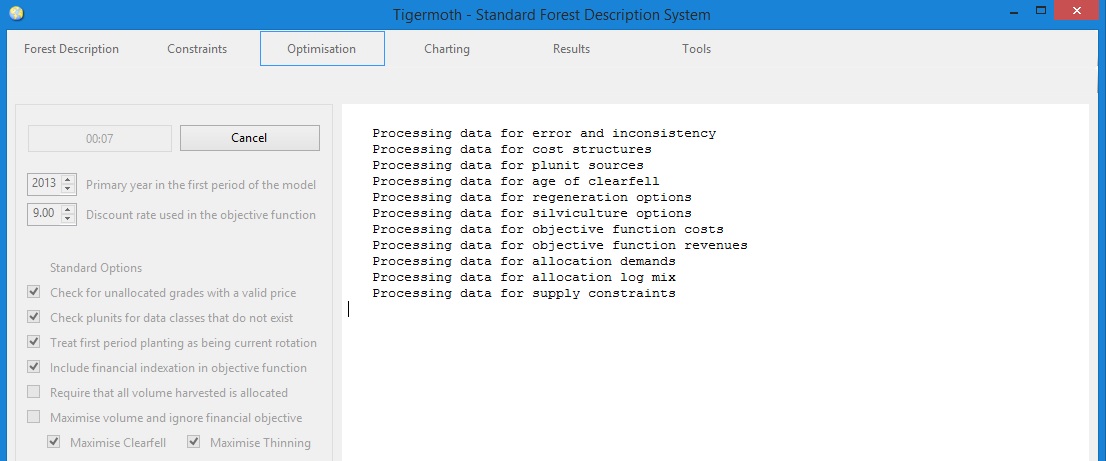Decrease the discount rate spinner

(68, 219)
